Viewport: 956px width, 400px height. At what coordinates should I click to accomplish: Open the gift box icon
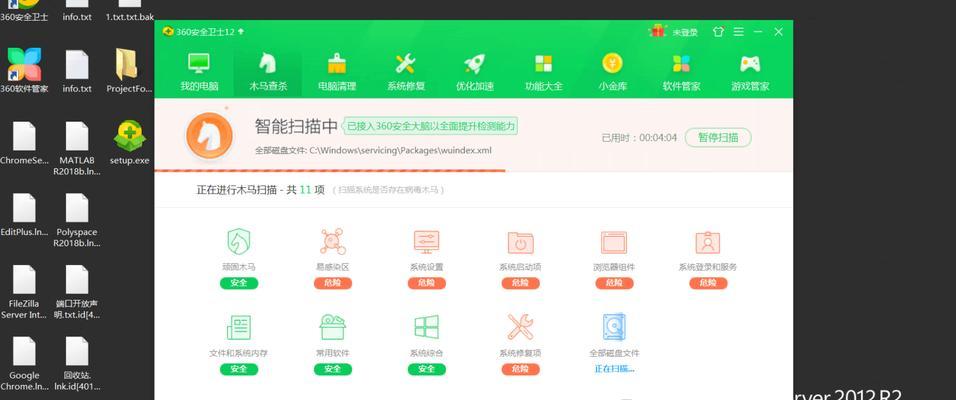[x=657, y=31]
